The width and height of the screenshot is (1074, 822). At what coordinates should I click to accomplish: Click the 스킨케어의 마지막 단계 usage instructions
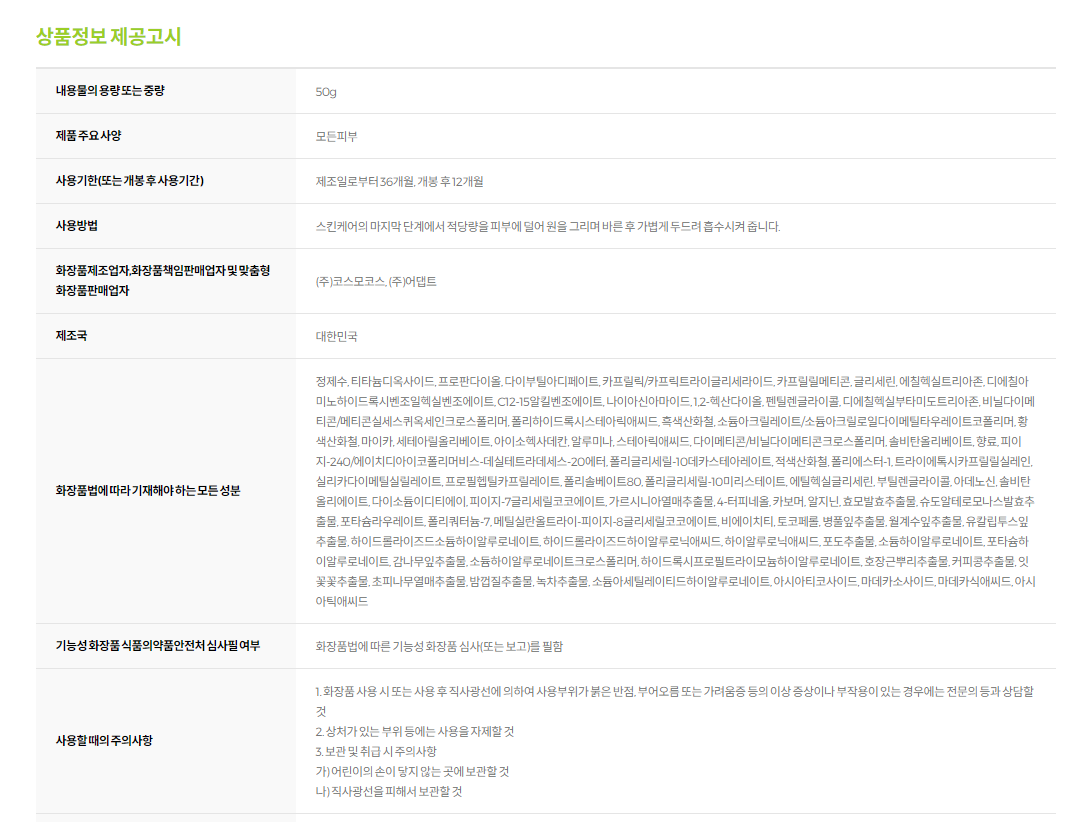pos(547,227)
